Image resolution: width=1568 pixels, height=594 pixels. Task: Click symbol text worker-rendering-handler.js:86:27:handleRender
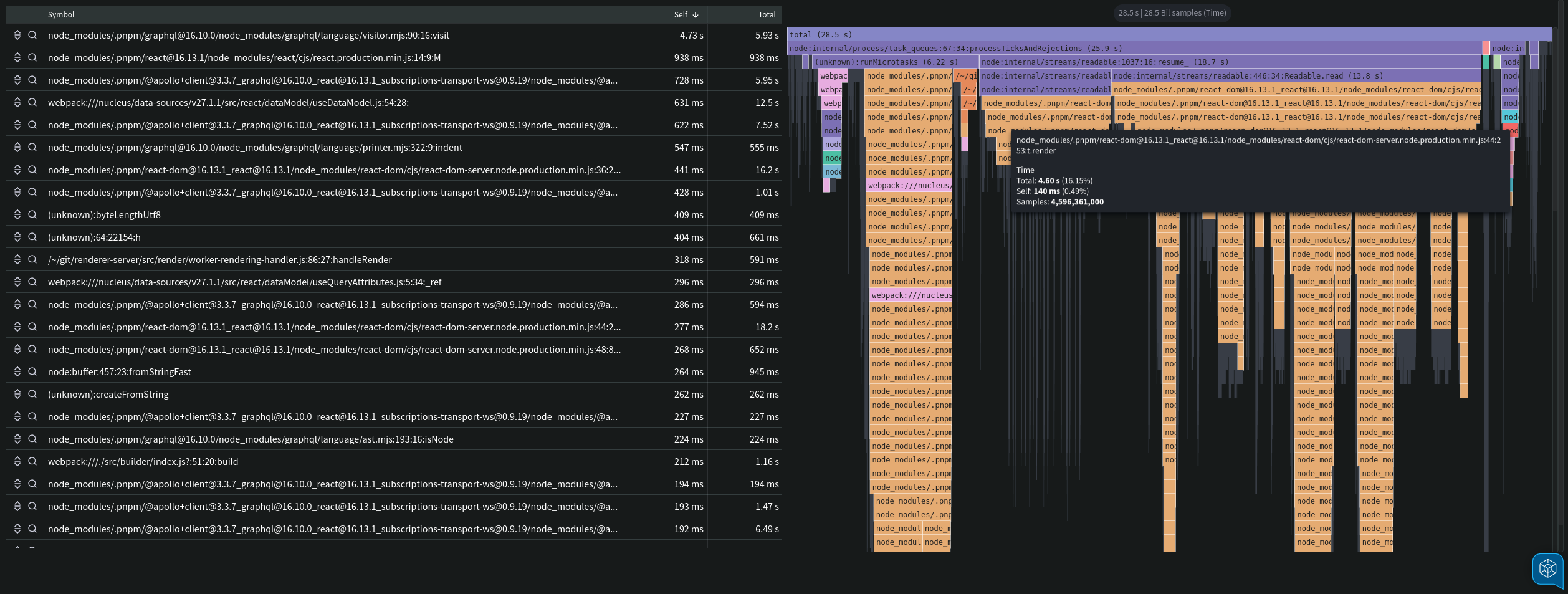(220, 259)
